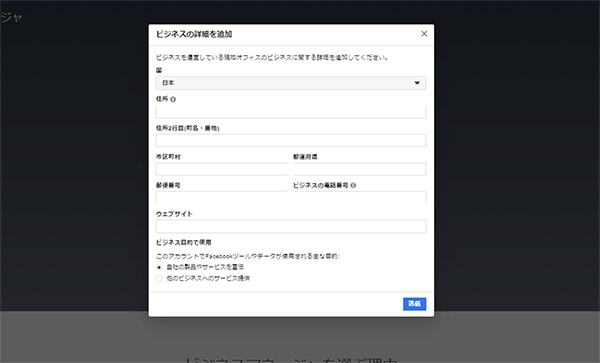Select 自社の製品やサービスを宣伝 radio option

click(x=159, y=267)
